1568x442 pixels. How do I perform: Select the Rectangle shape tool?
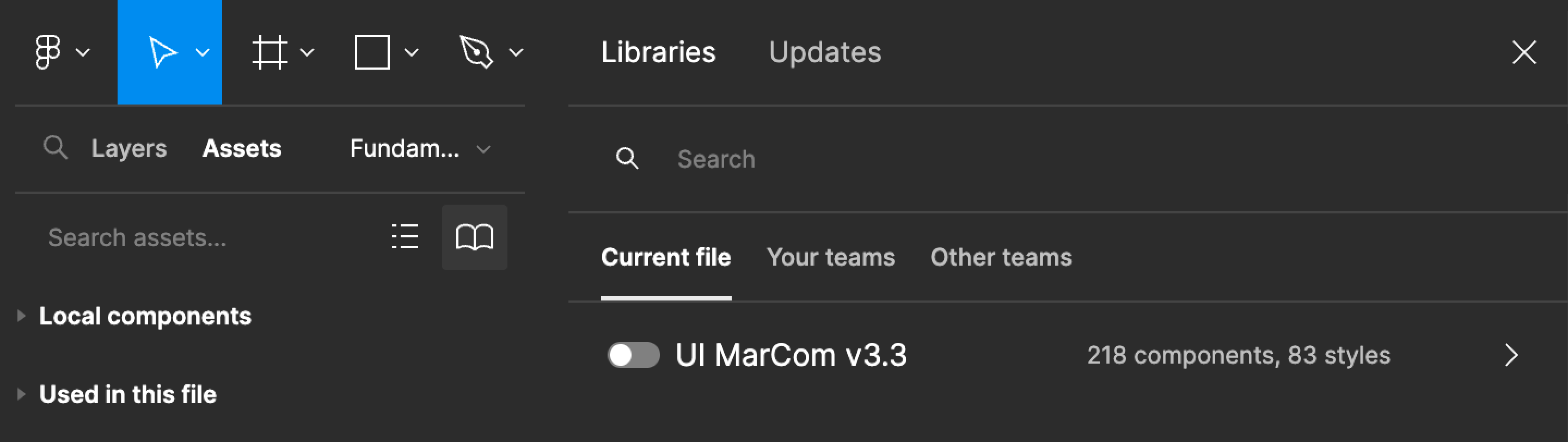click(372, 52)
